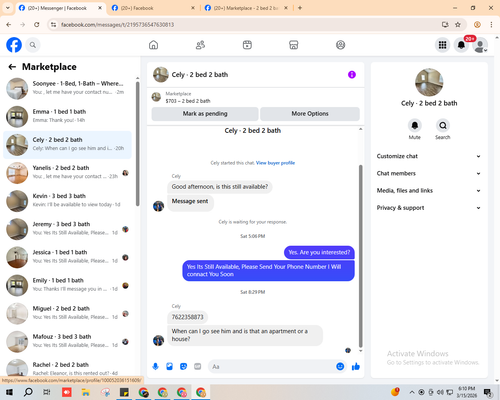Click More Options button

[310, 114]
